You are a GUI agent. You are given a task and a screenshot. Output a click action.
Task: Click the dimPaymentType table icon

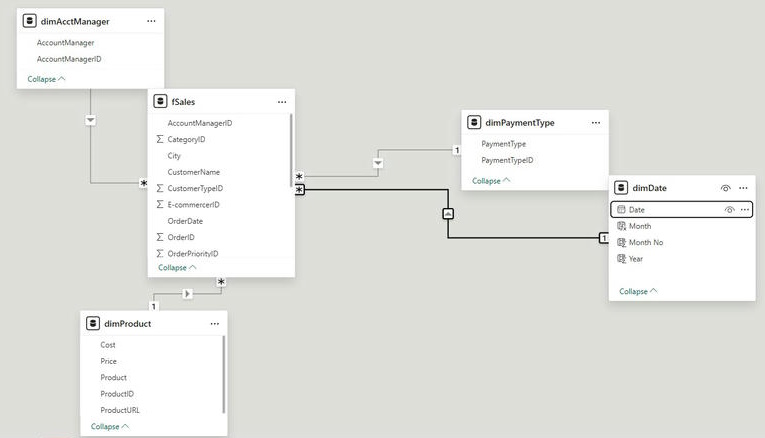click(474, 122)
